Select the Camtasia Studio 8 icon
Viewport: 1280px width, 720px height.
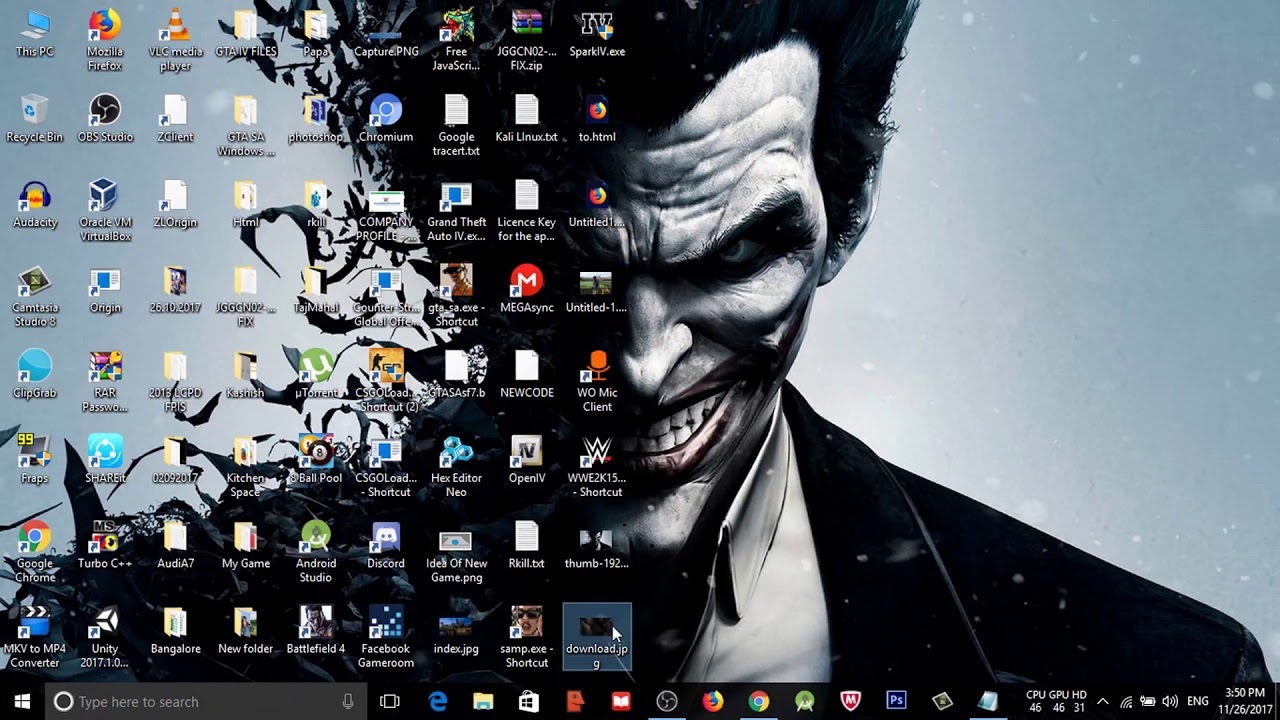pyautogui.click(x=35, y=296)
